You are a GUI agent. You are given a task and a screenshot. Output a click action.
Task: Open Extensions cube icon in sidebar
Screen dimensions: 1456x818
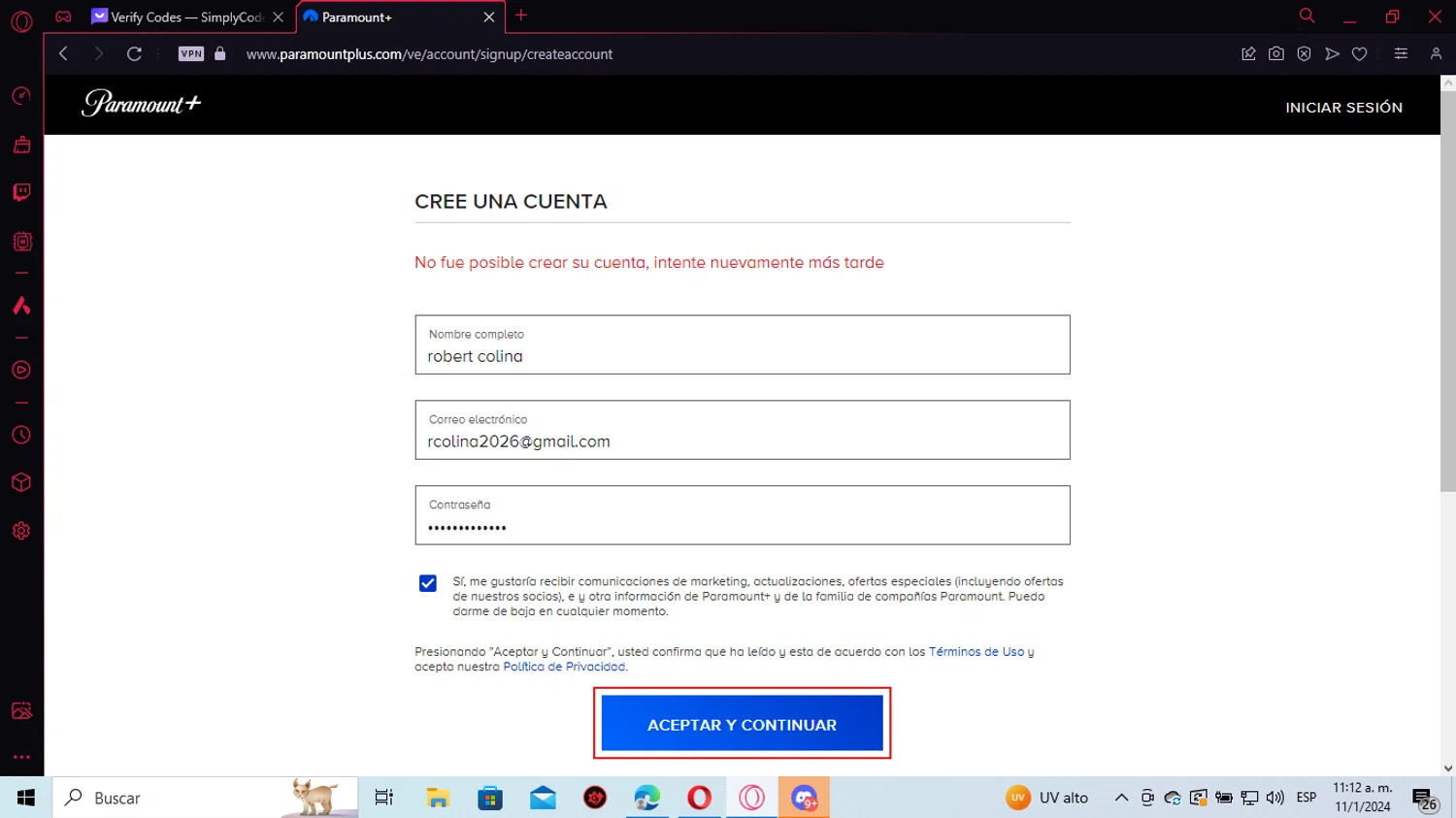click(x=21, y=482)
